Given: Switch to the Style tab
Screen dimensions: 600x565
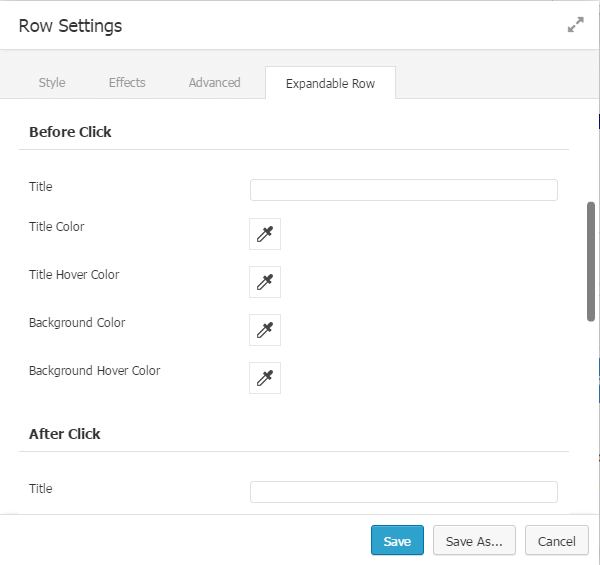Looking at the screenshot, I should tap(52, 83).
